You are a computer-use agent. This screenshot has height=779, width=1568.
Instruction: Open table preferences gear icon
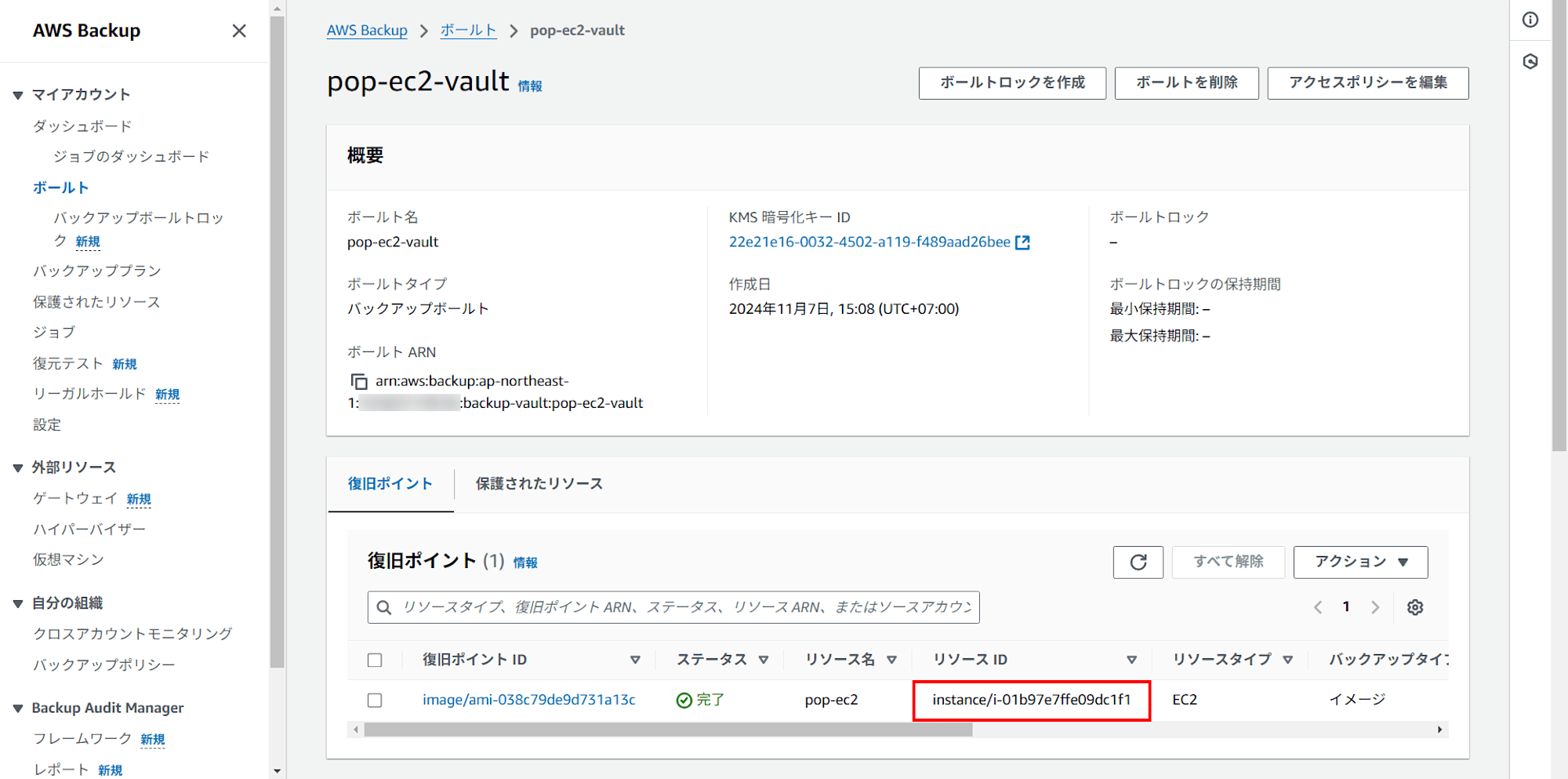[x=1415, y=607]
